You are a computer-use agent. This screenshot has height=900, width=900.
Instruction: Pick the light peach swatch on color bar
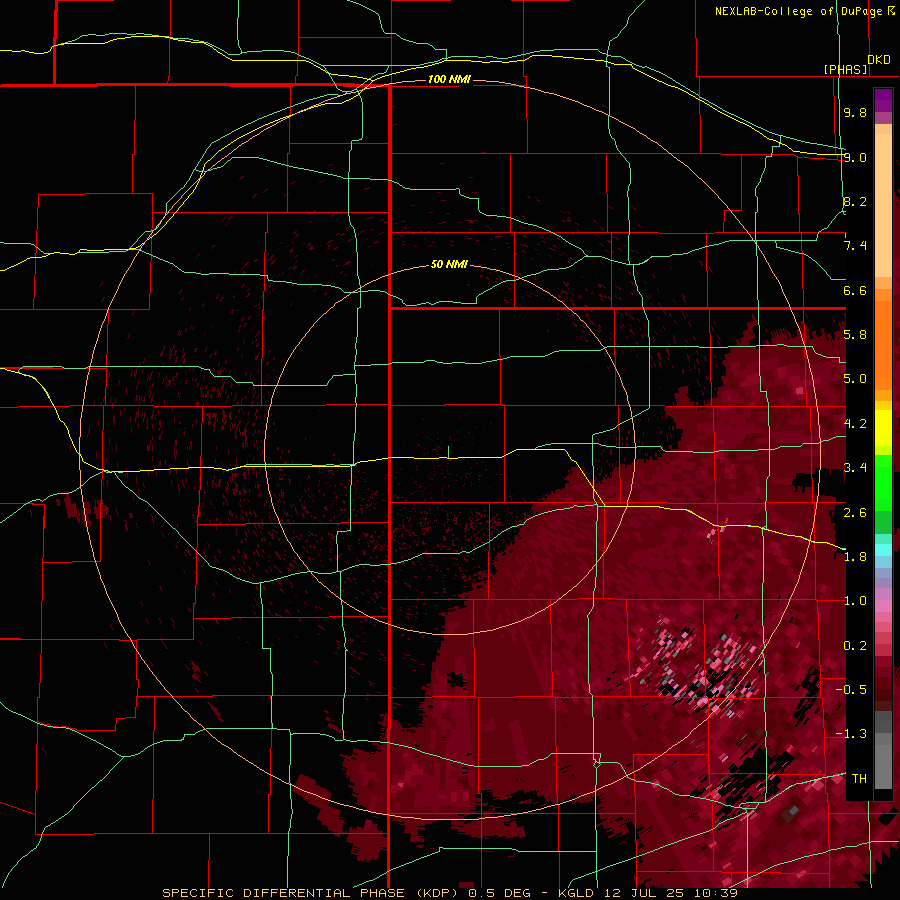pyautogui.click(x=883, y=207)
